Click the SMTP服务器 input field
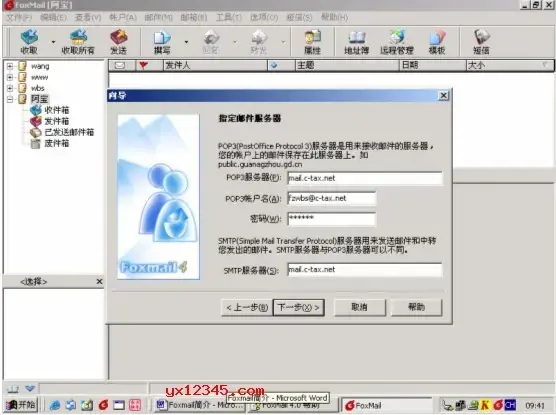The height and width of the screenshot is (415, 556). [365, 270]
